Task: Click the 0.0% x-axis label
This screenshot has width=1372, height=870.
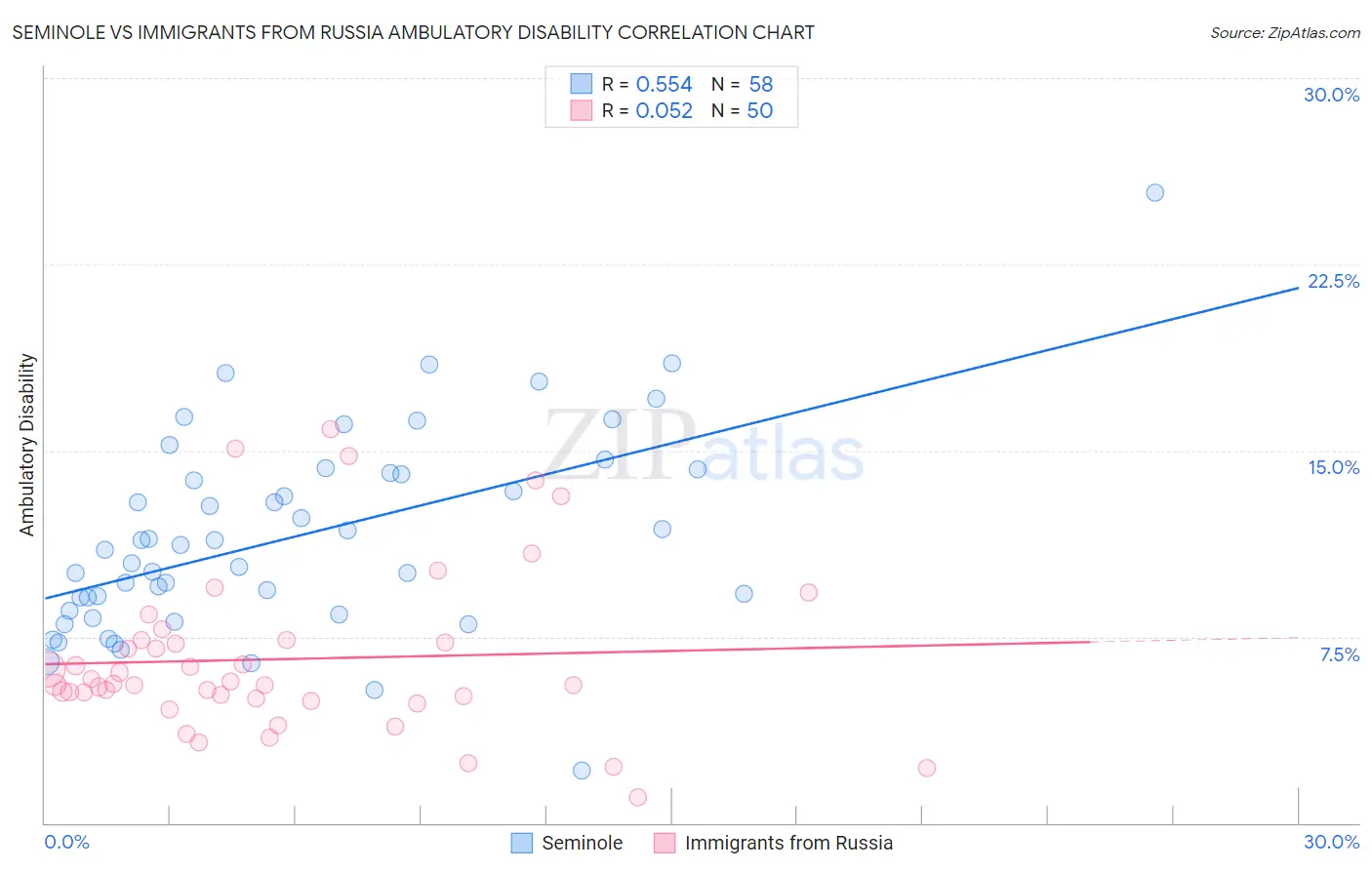Action: click(x=66, y=842)
